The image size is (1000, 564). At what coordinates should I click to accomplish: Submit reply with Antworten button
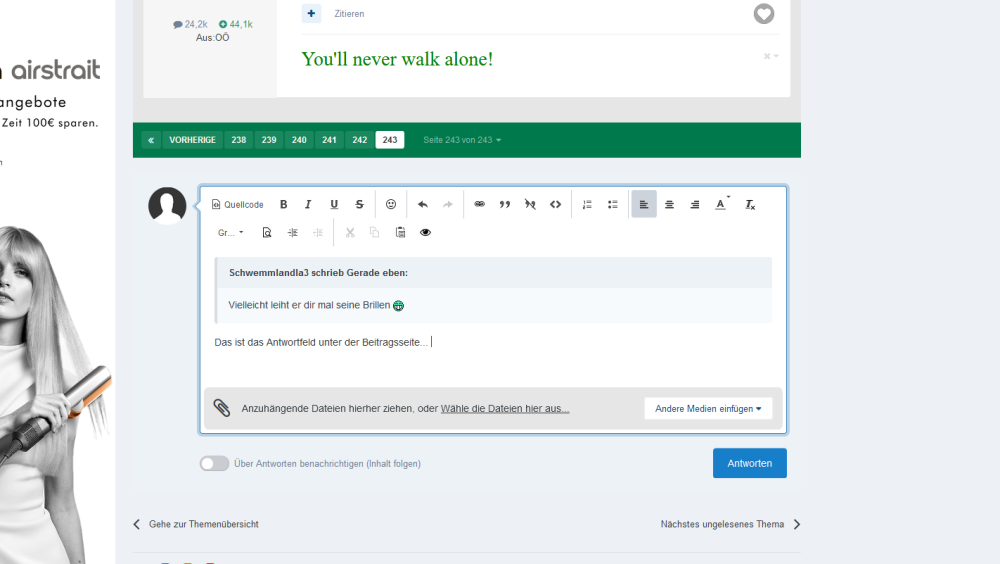click(x=749, y=463)
